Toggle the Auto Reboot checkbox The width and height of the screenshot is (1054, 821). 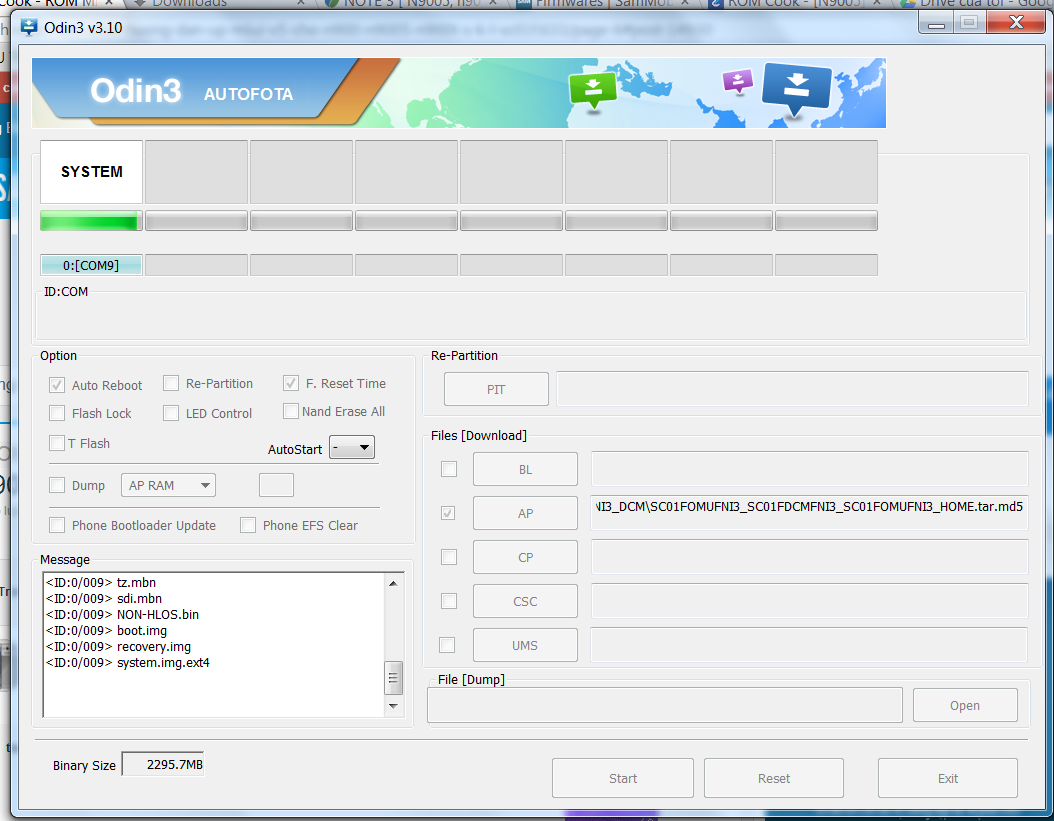click(57, 385)
